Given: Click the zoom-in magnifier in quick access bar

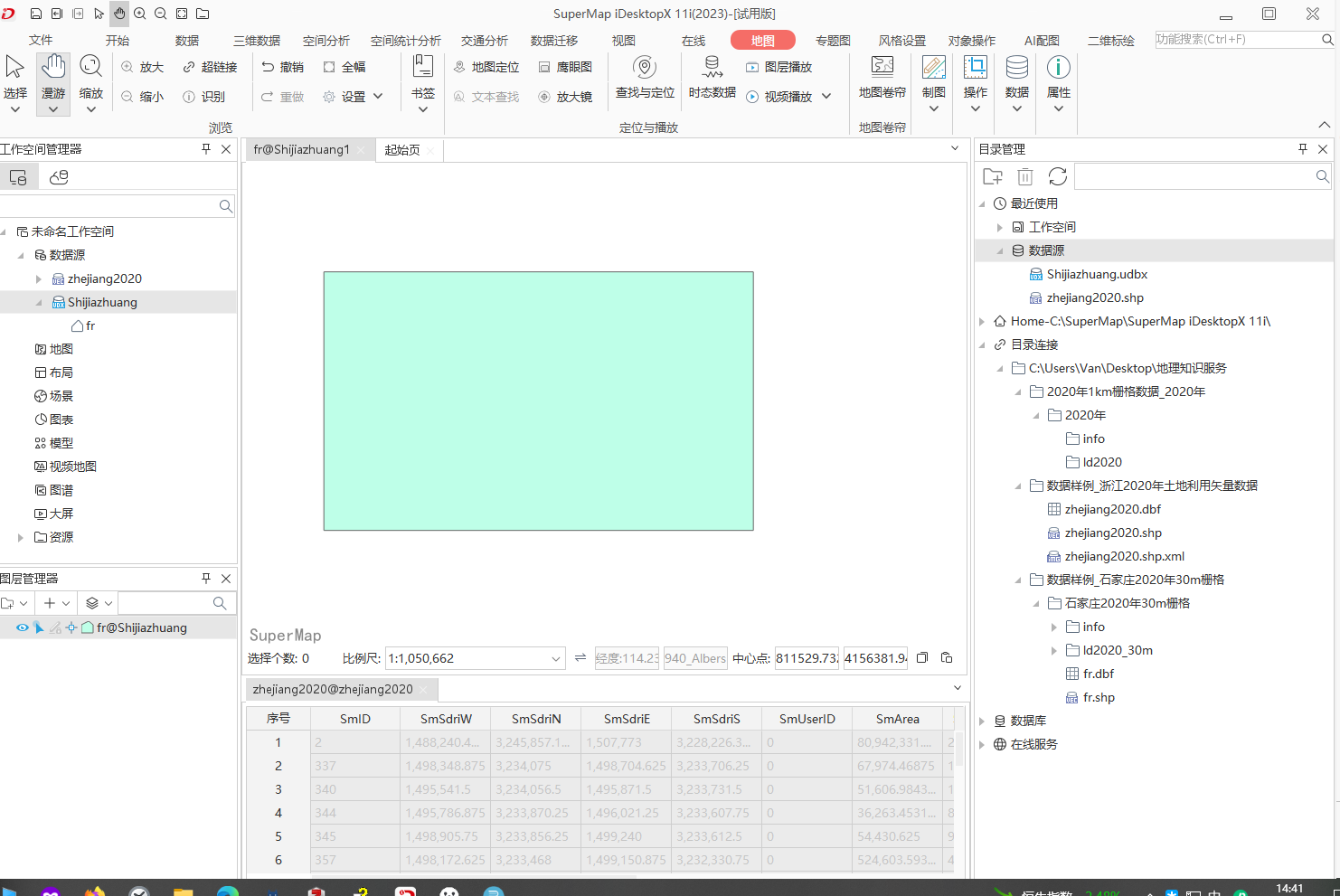Looking at the screenshot, I should 140,14.
